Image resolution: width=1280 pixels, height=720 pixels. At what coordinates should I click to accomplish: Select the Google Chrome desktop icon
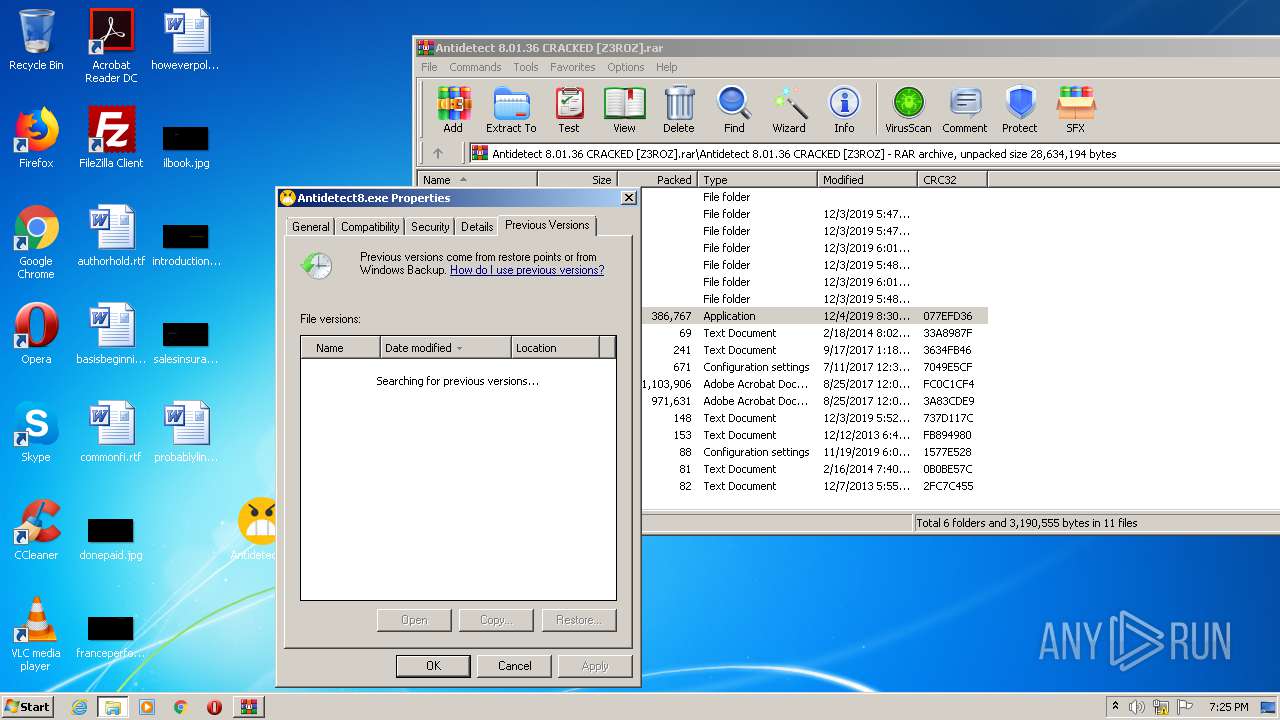[36, 242]
